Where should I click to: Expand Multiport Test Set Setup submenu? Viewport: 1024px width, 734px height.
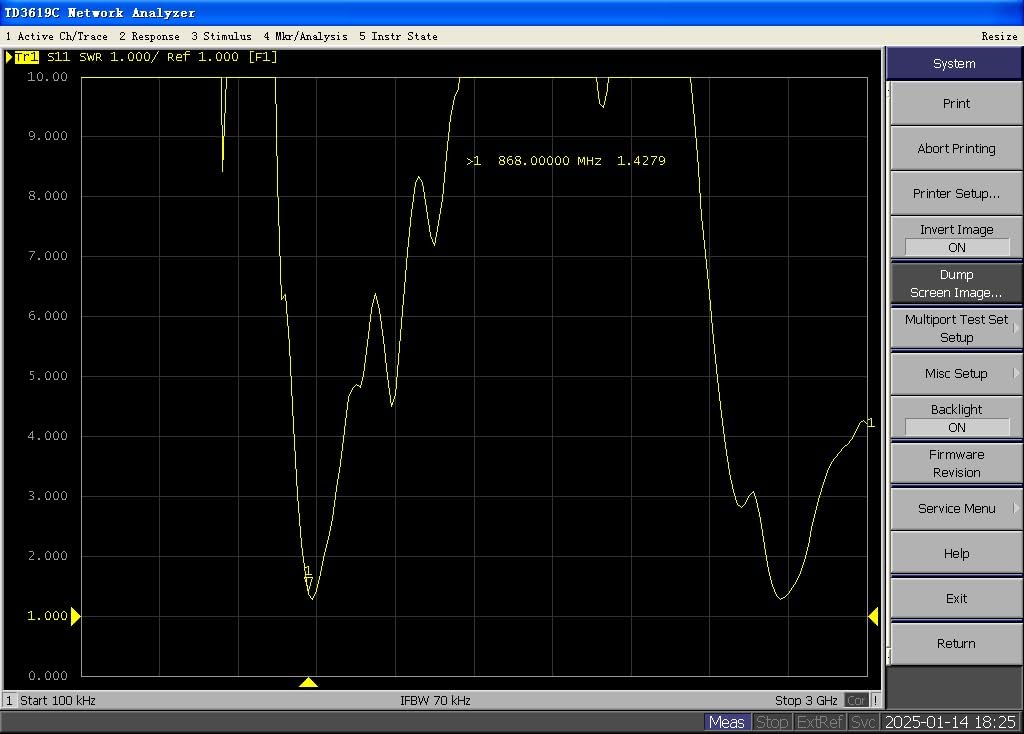pyautogui.click(x=954, y=328)
